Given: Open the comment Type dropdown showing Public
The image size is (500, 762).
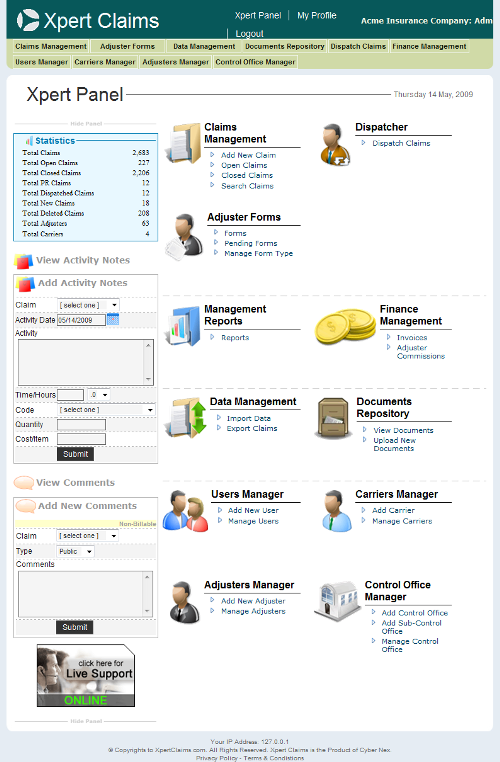Looking at the screenshot, I should [x=75, y=552].
